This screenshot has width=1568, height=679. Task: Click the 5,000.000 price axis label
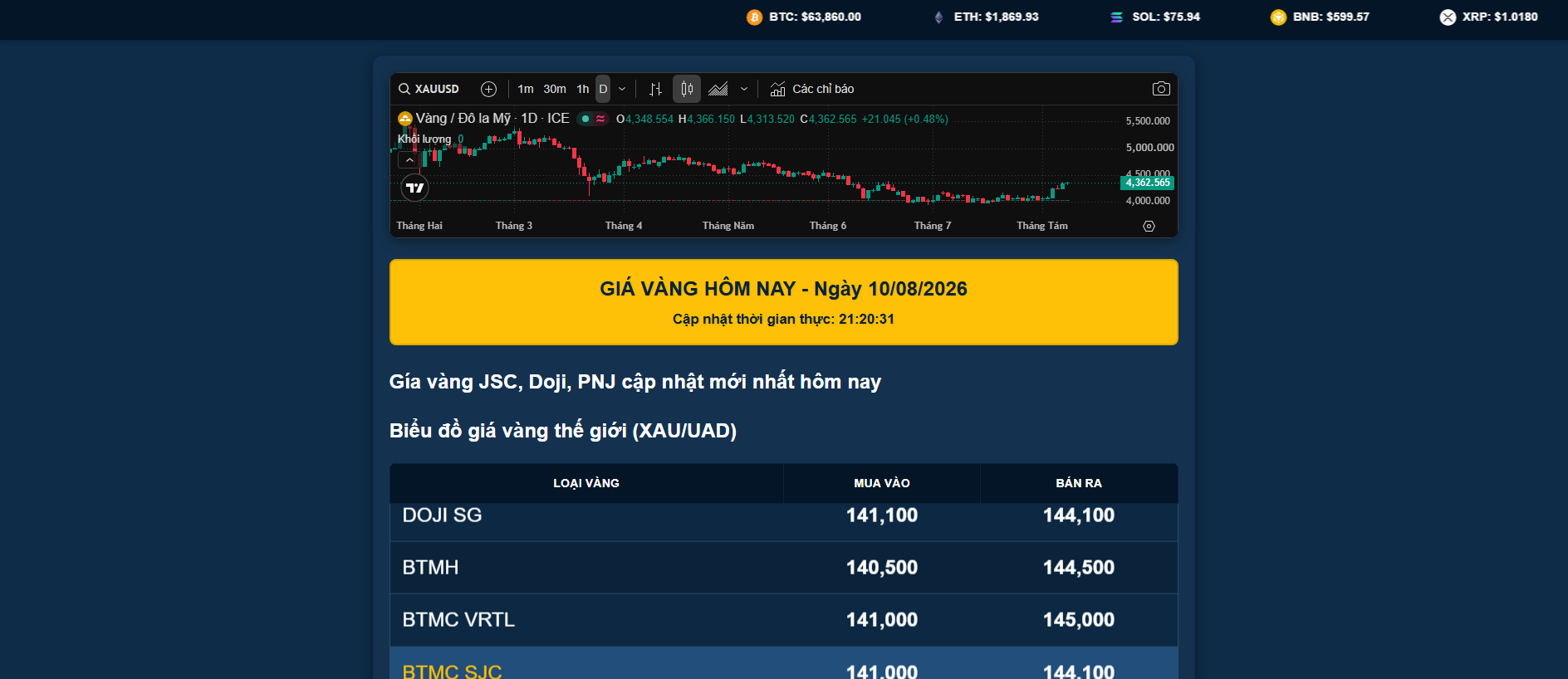pos(1149,148)
